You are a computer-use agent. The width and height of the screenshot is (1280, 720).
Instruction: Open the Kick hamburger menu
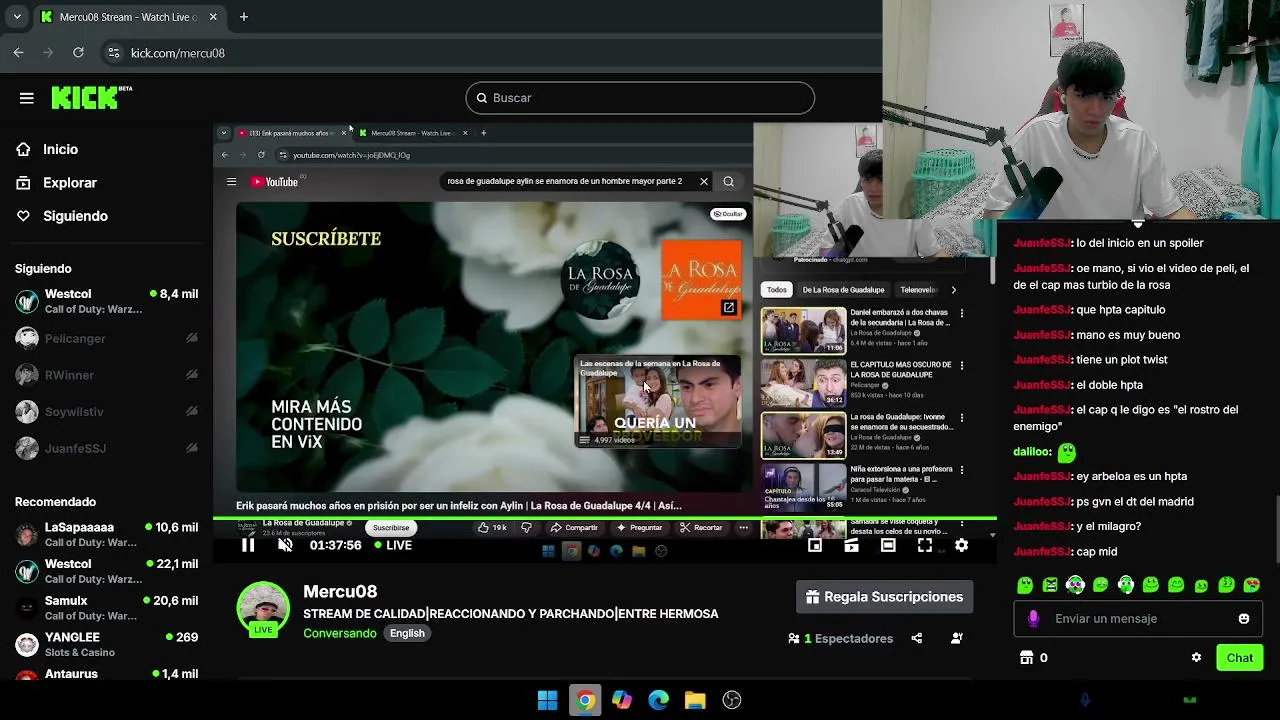tap(27, 98)
